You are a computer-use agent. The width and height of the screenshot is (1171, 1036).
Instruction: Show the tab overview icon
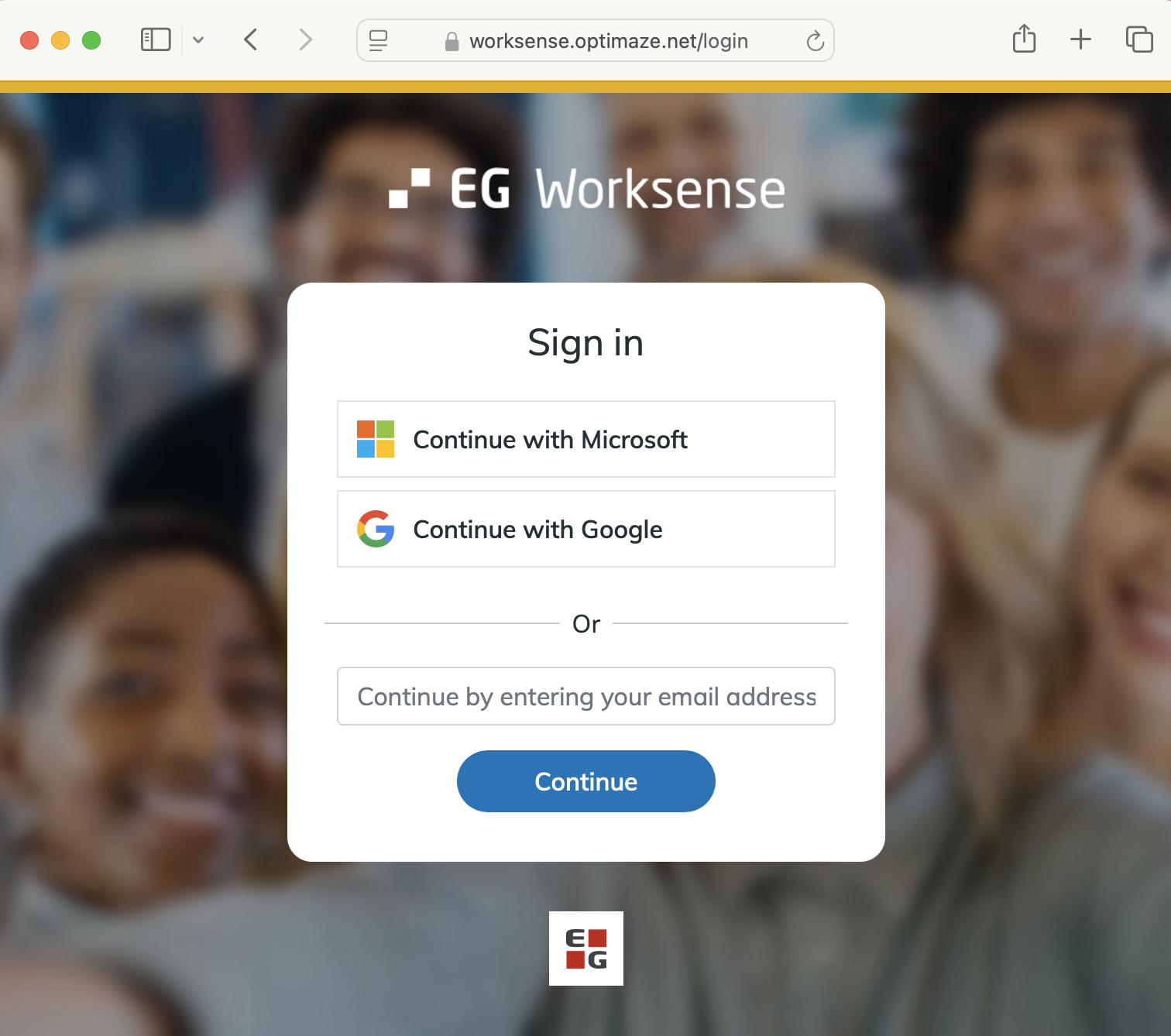(x=1139, y=39)
